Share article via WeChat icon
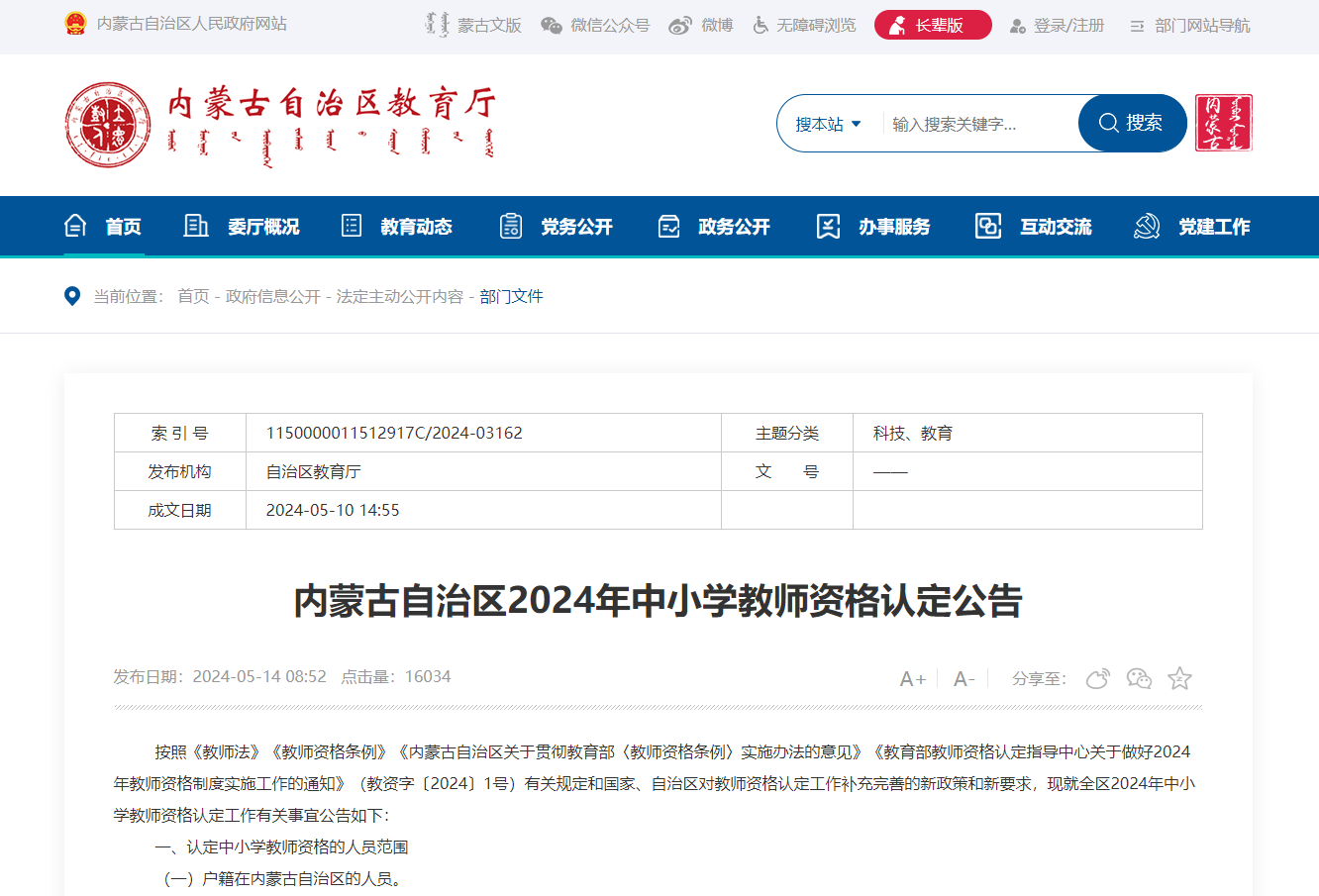 tap(1139, 678)
